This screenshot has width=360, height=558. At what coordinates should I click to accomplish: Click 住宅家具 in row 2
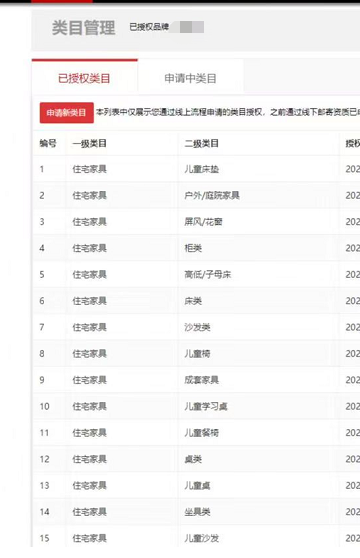tap(90, 195)
